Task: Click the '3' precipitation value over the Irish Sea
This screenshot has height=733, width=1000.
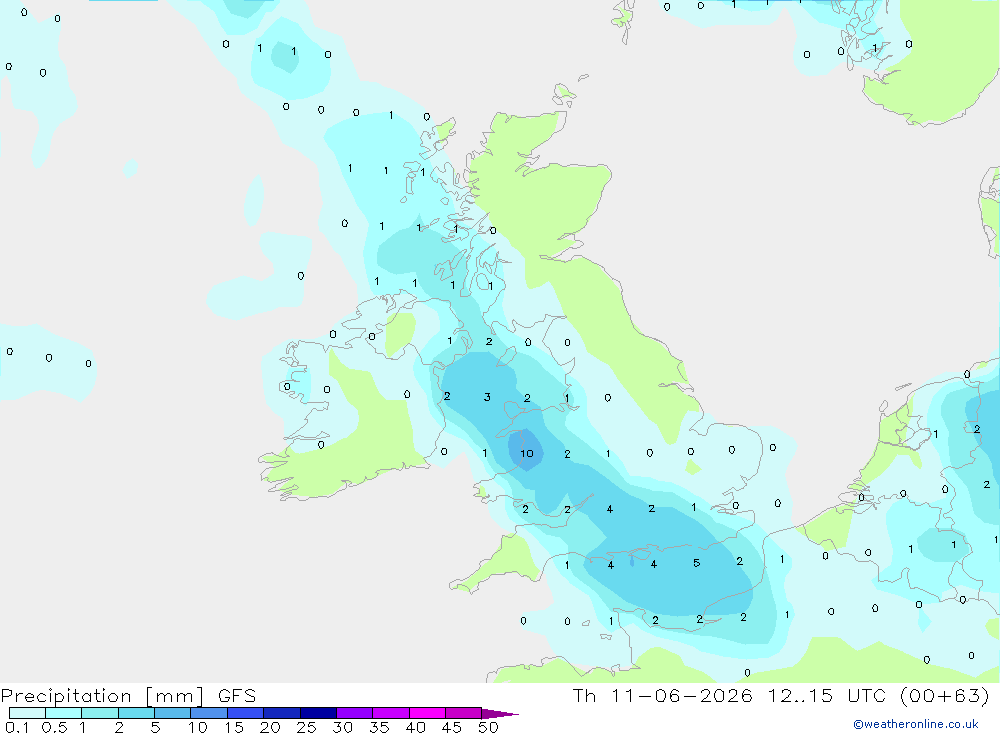Action: click(x=487, y=397)
